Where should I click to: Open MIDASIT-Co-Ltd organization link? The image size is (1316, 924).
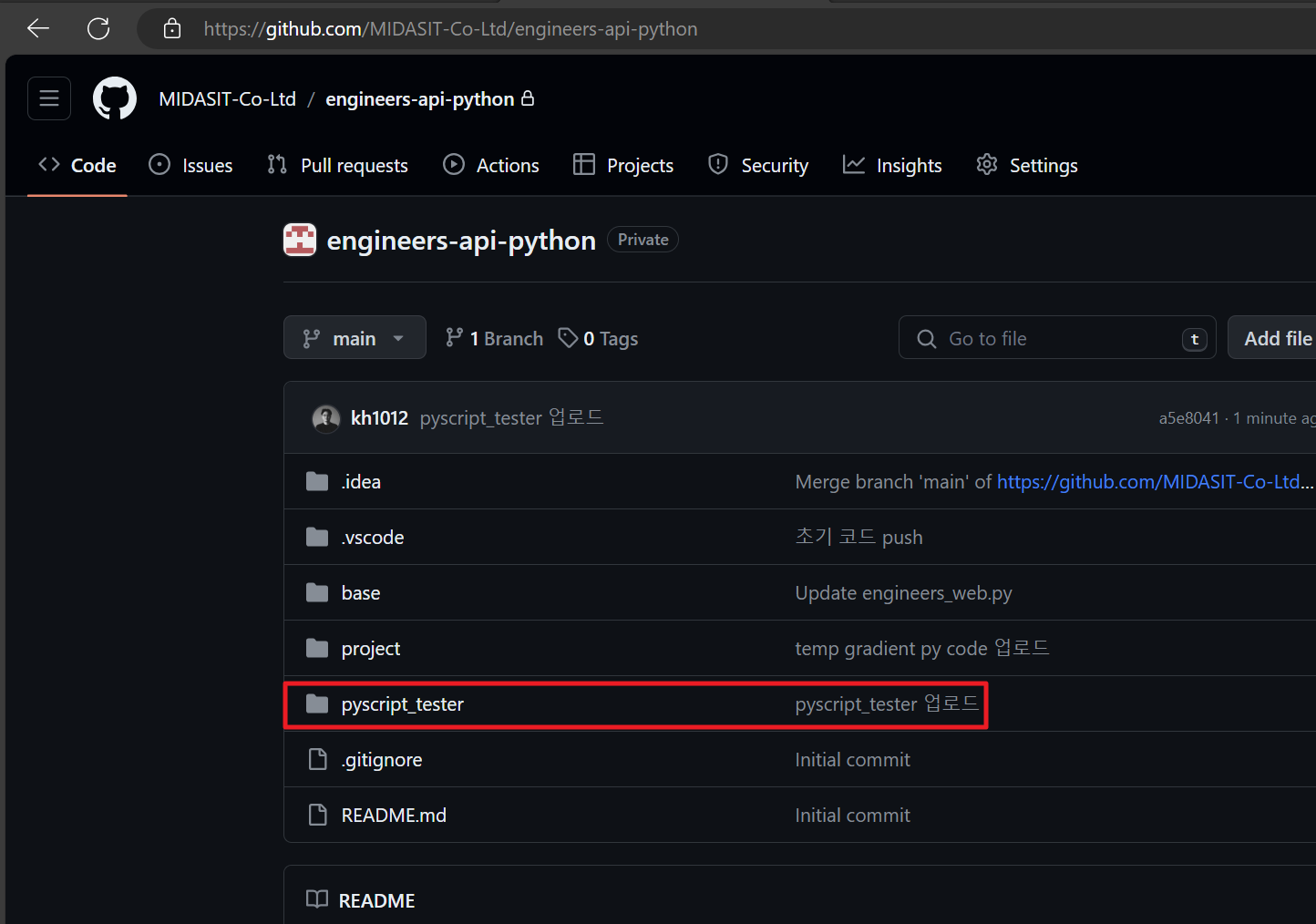228,98
